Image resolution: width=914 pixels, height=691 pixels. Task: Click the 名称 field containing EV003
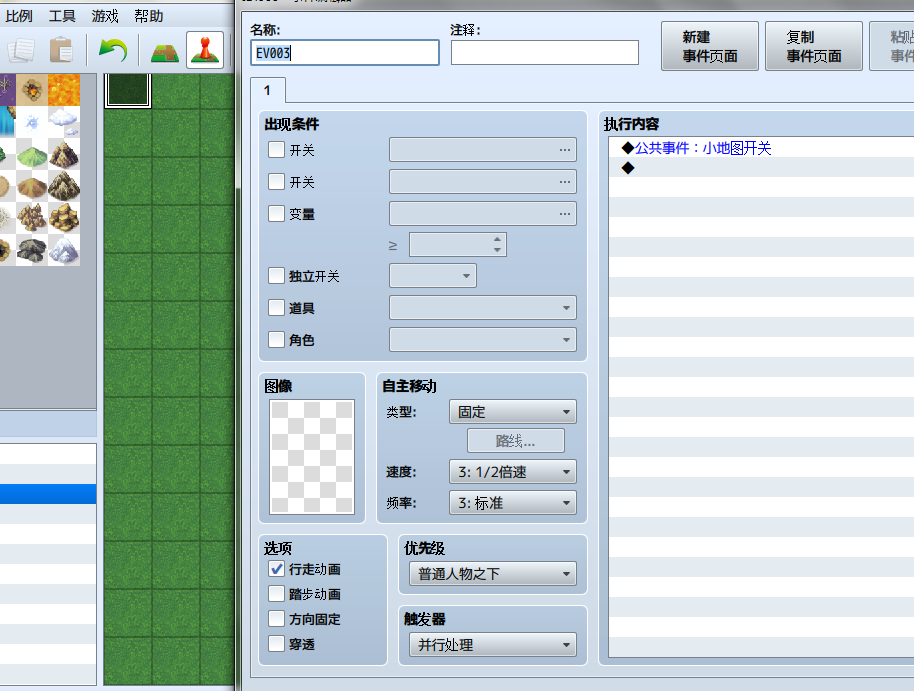pyautogui.click(x=345, y=52)
